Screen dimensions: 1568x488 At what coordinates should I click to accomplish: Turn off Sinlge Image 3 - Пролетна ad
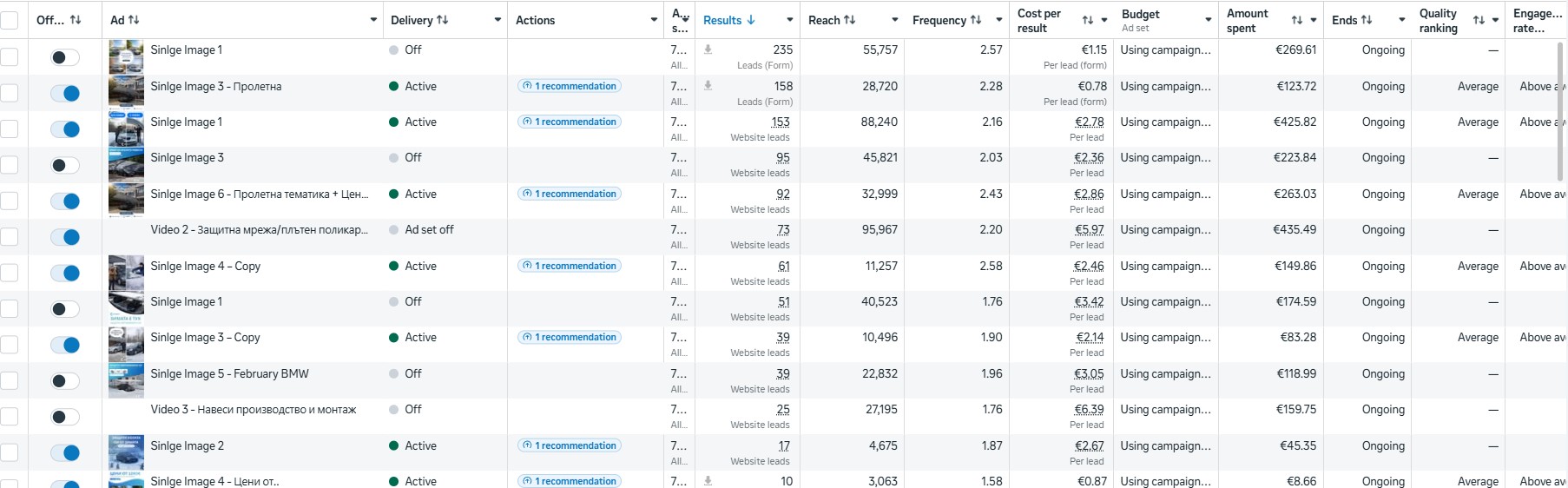(65, 93)
